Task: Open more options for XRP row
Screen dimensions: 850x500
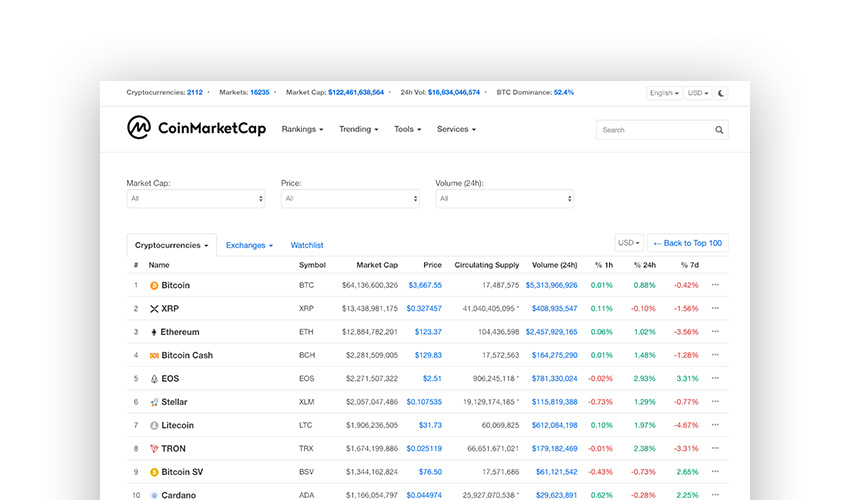Action: point(715,308)
